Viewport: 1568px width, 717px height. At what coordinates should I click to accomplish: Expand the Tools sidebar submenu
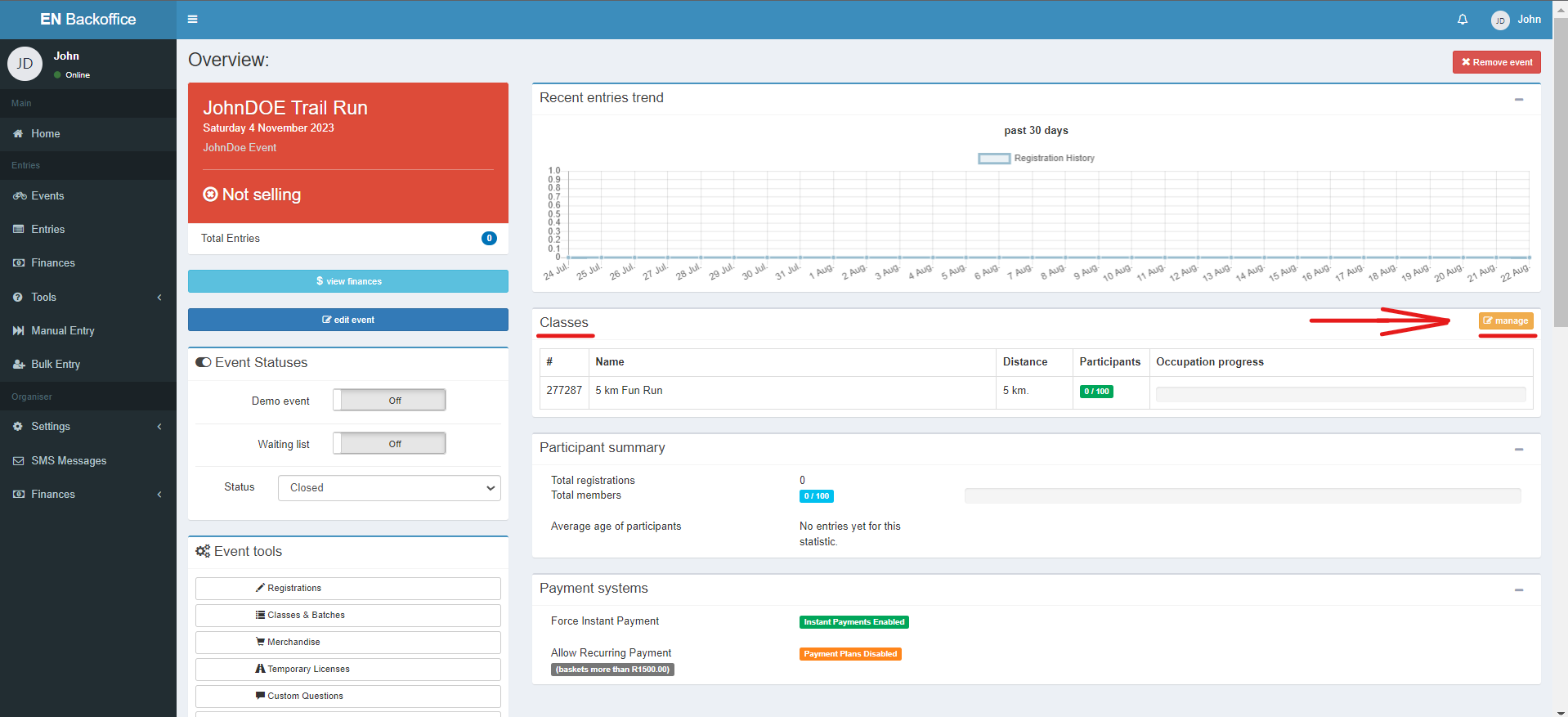pos(88,297)
